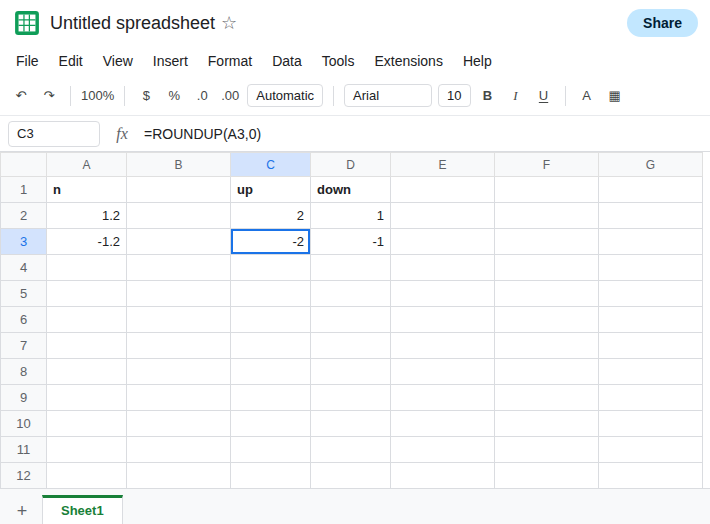This screenshot has width=710, height=524.
Task: Increase decimal places (.00)
Action: [x=230, y=96]
